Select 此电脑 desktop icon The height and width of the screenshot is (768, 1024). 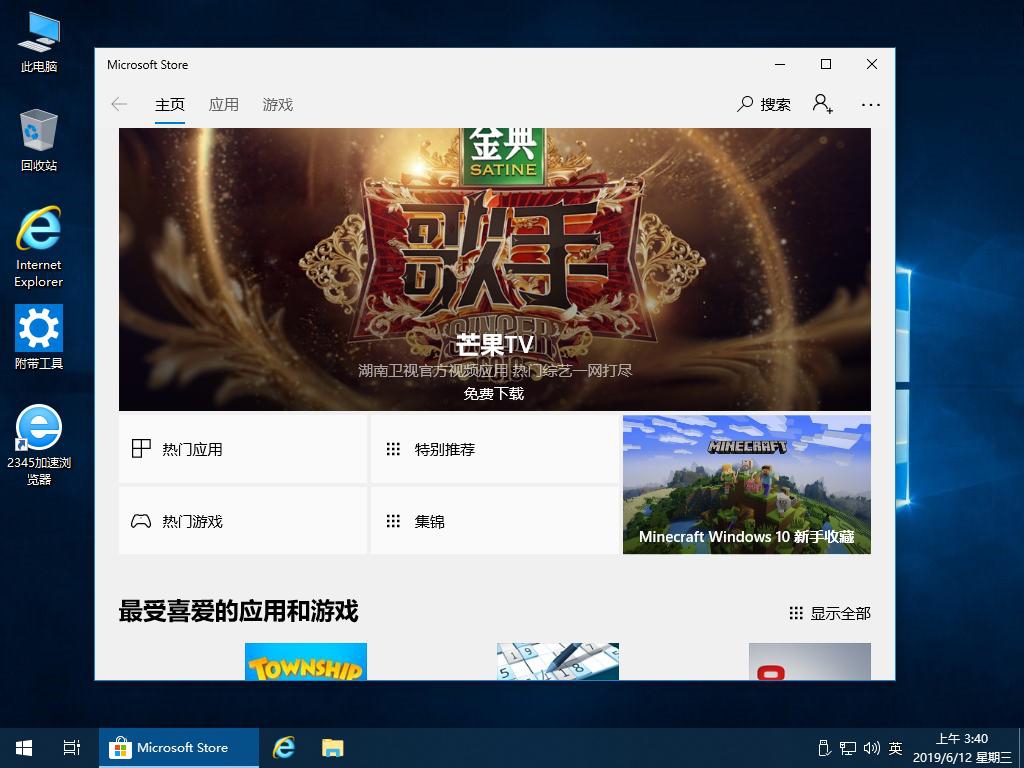point(39,42)
